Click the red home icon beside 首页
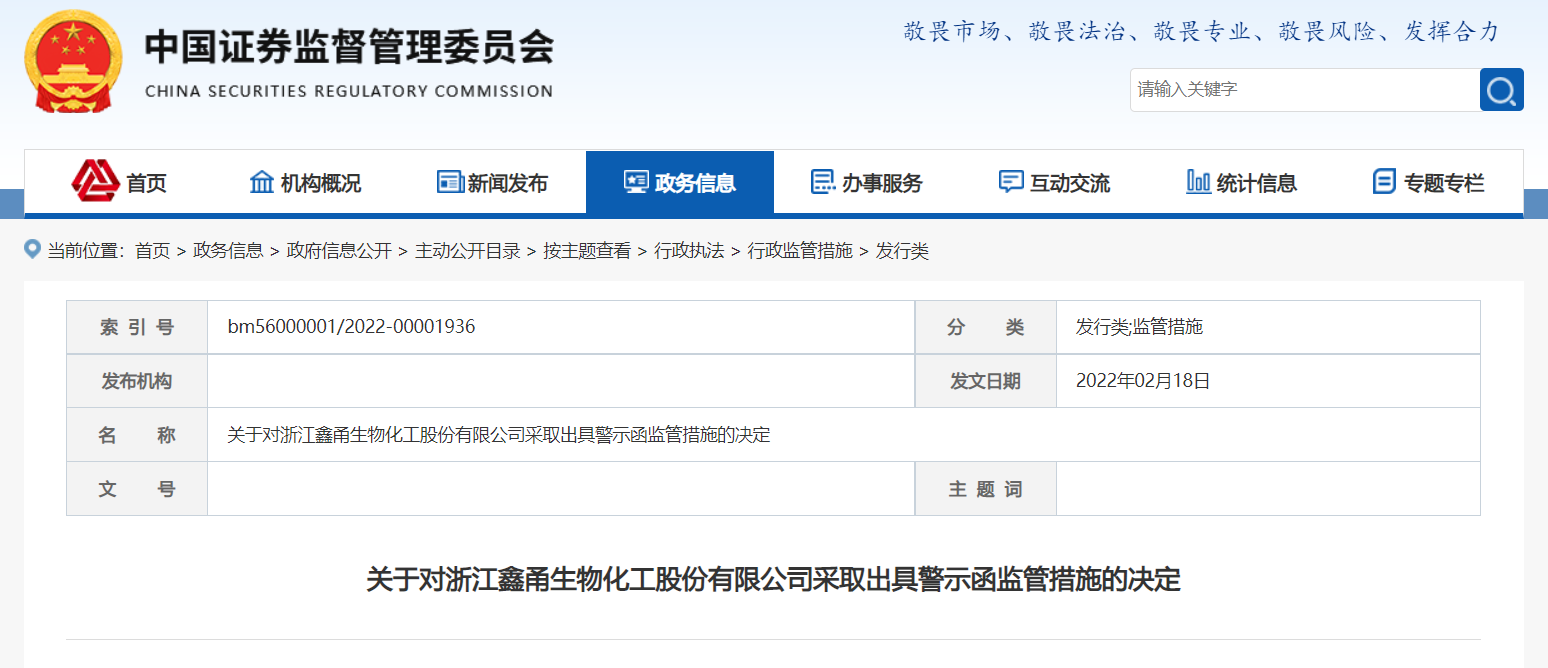 pos(95,181)
